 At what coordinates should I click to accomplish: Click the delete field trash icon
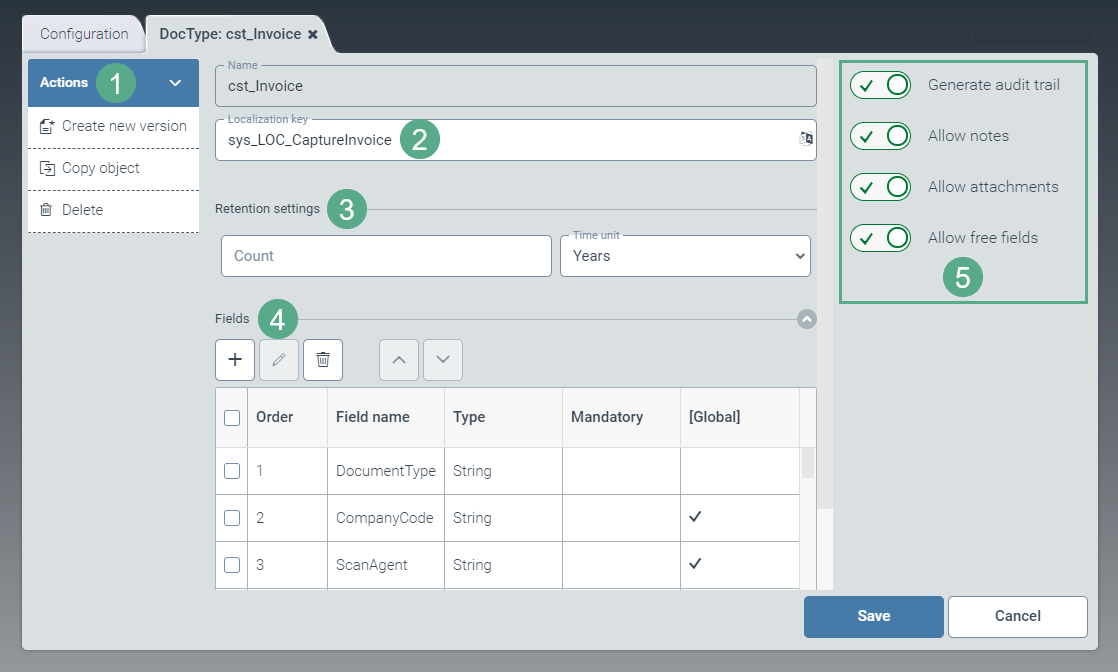(323, 360)
